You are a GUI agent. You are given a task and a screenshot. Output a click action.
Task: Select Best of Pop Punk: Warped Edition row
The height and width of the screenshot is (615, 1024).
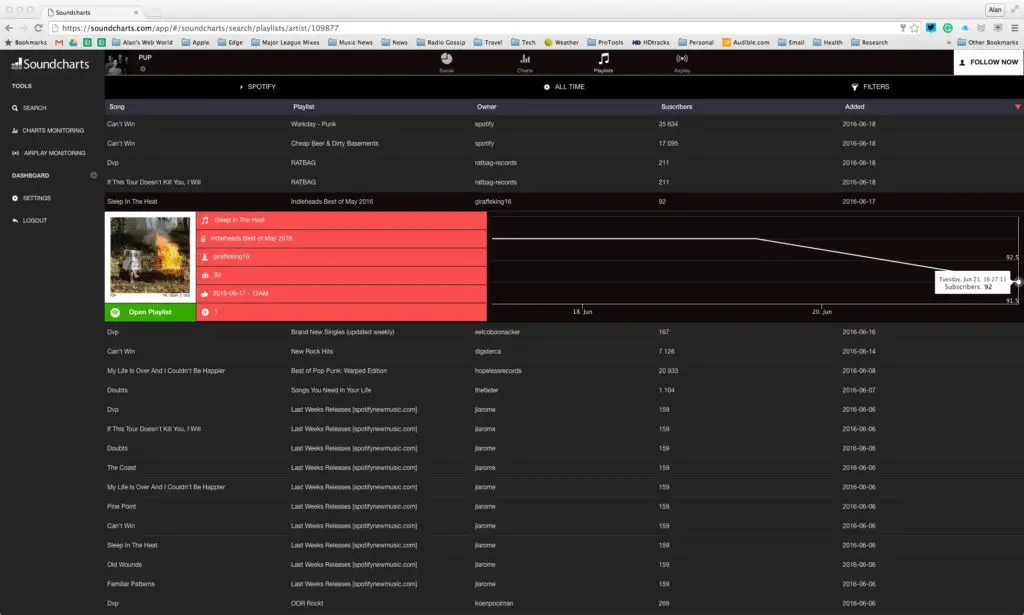pos(564,371)
